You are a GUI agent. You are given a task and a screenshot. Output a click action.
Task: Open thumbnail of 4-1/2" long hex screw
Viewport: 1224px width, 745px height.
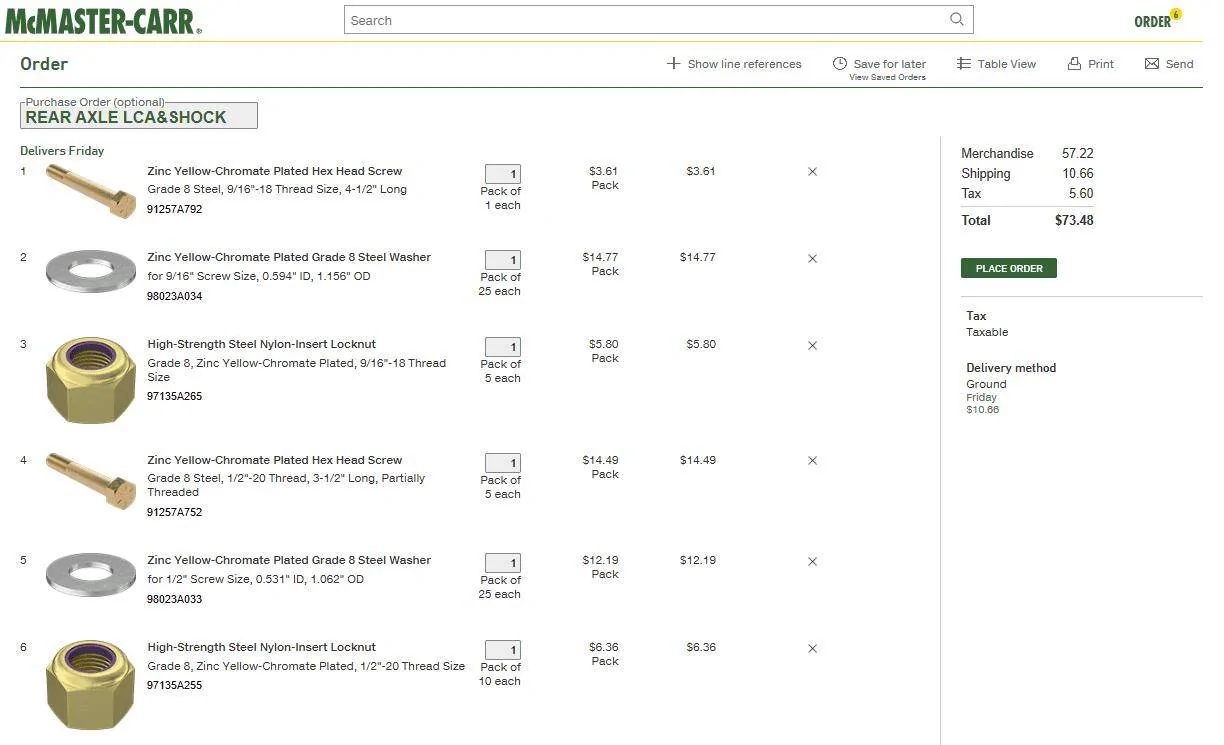pyautogui.click(x=91, y=190)
